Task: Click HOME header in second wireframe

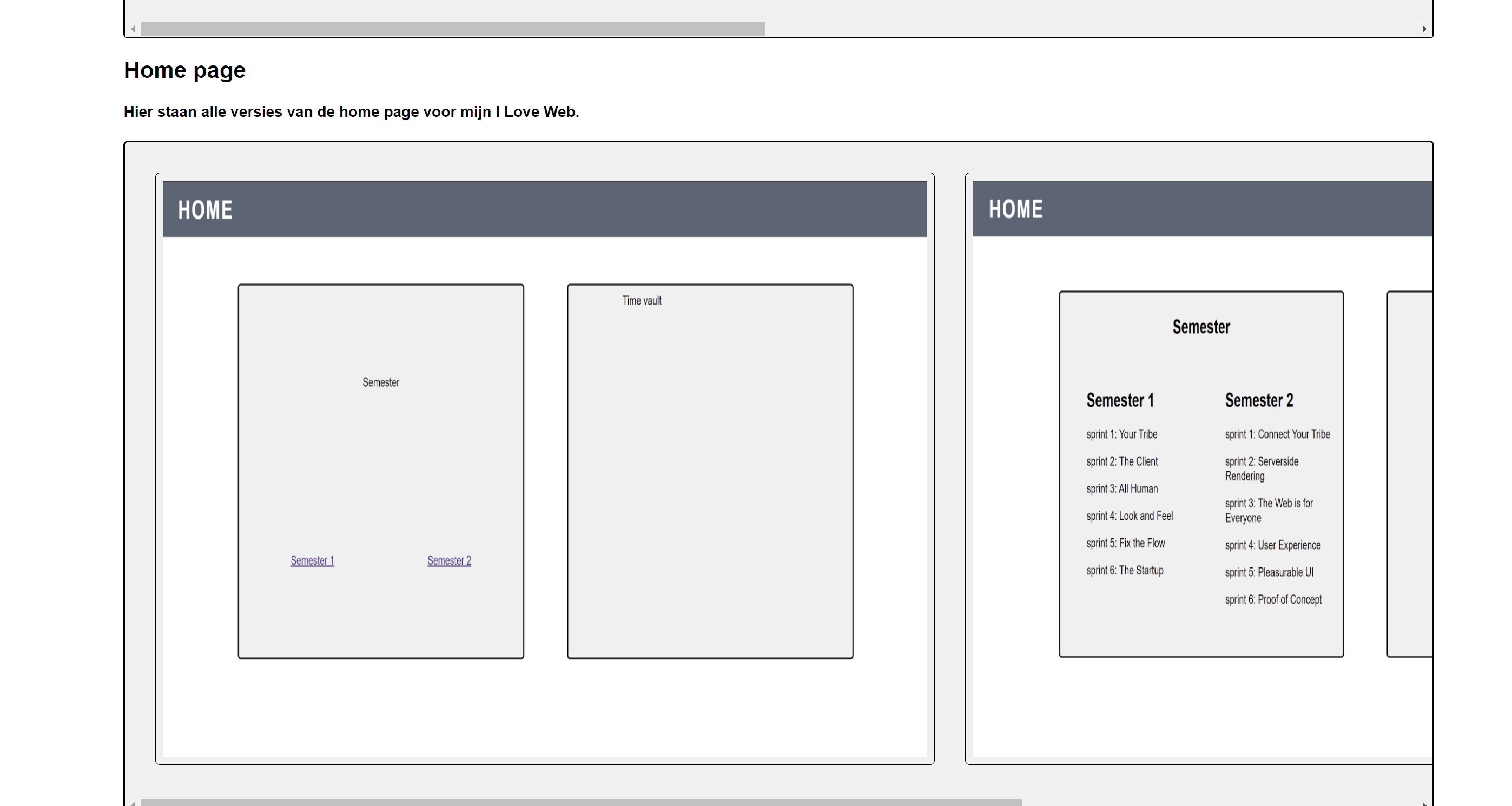Action: 1015,209
